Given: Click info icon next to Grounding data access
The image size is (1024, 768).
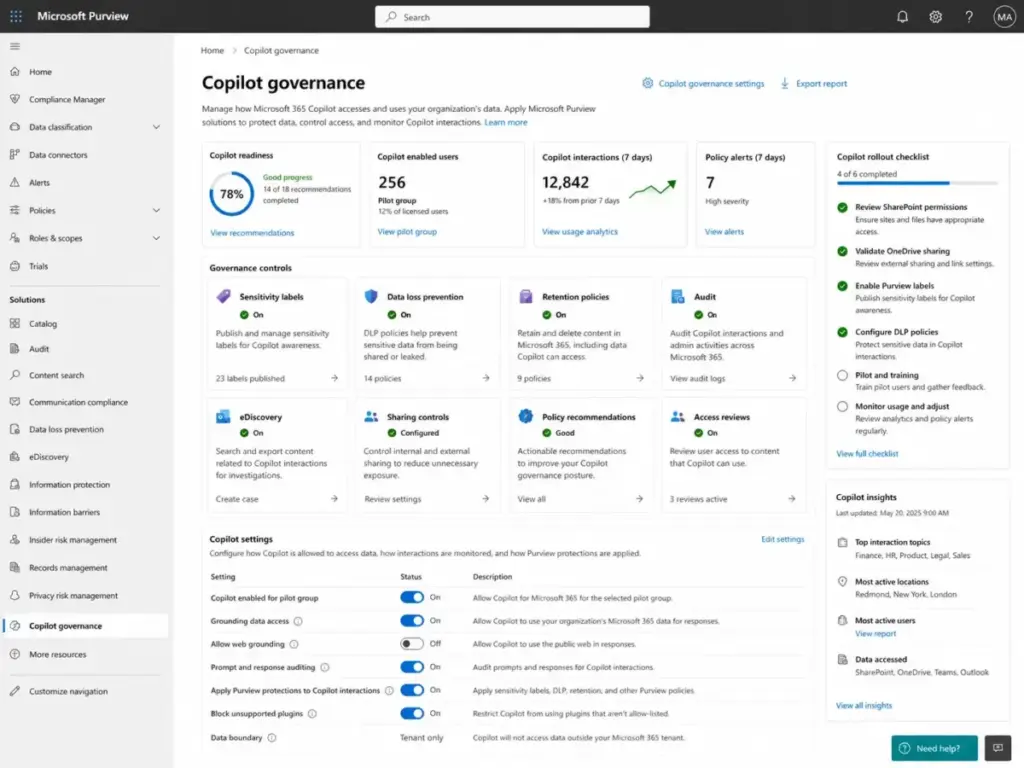Looking at the screenshot, I should tap(298, 621).
